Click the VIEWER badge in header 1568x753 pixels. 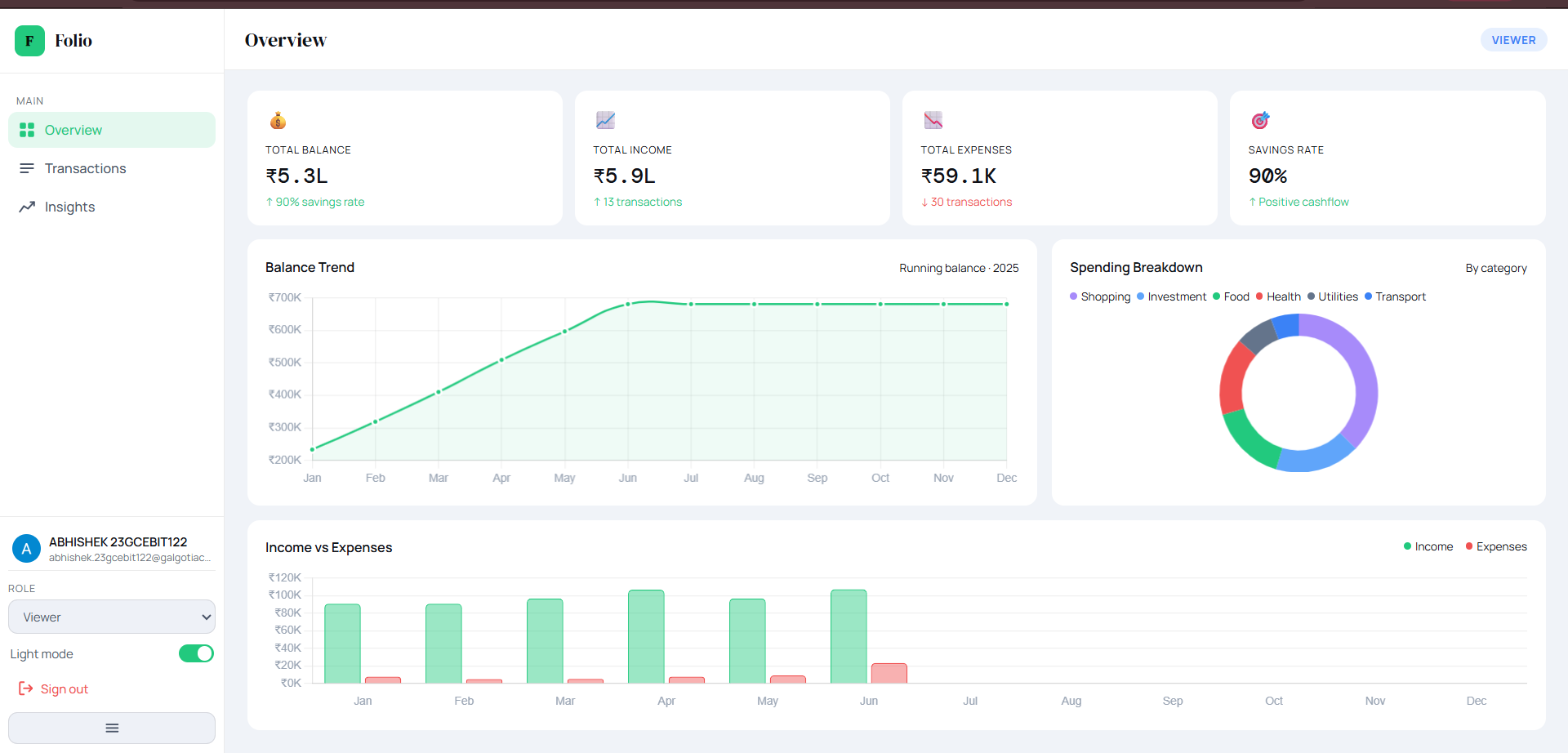(x=1513, y=40)
